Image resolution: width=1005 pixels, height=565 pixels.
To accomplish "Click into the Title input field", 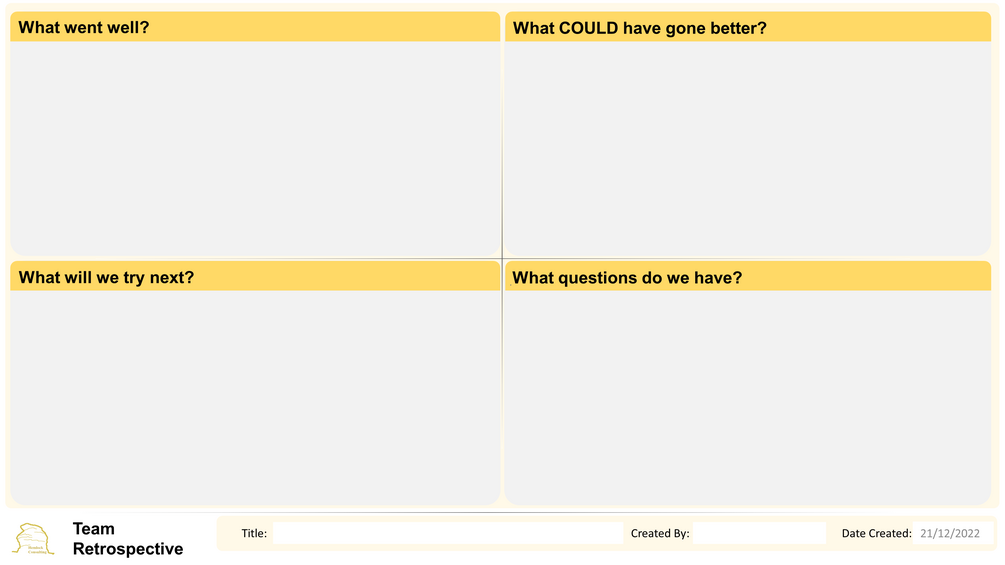I will pos(447,534).
